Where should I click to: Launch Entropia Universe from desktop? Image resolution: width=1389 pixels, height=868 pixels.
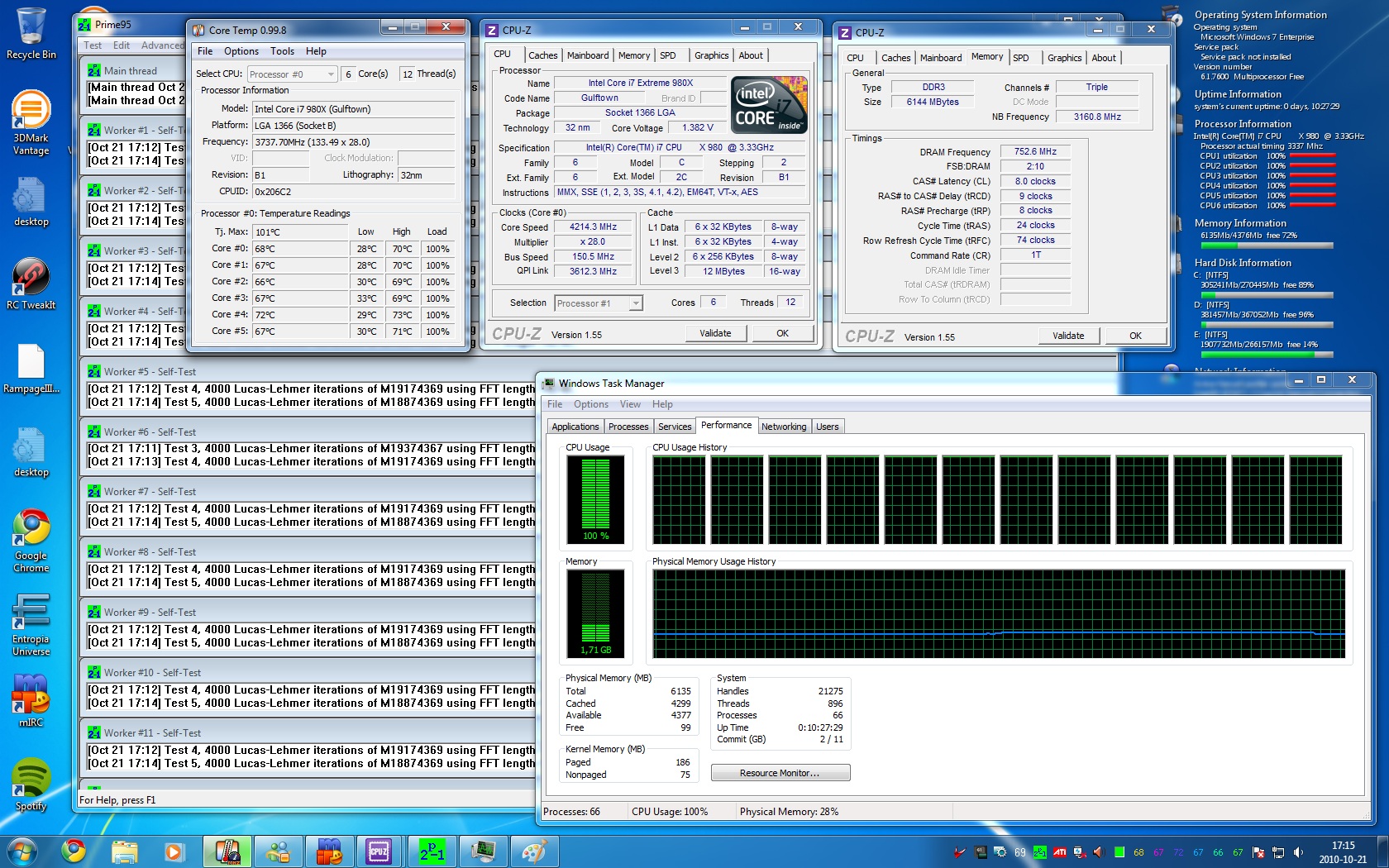[31, 625]
